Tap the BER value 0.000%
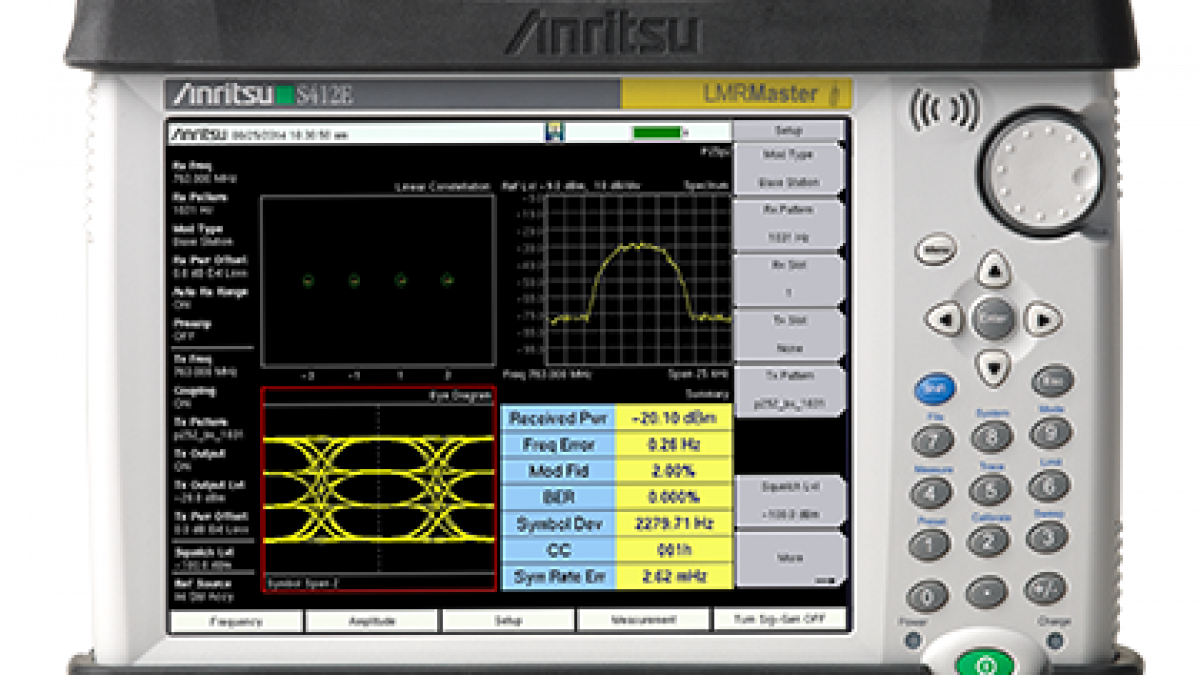 pyautogui.click(x=674, y=497)
